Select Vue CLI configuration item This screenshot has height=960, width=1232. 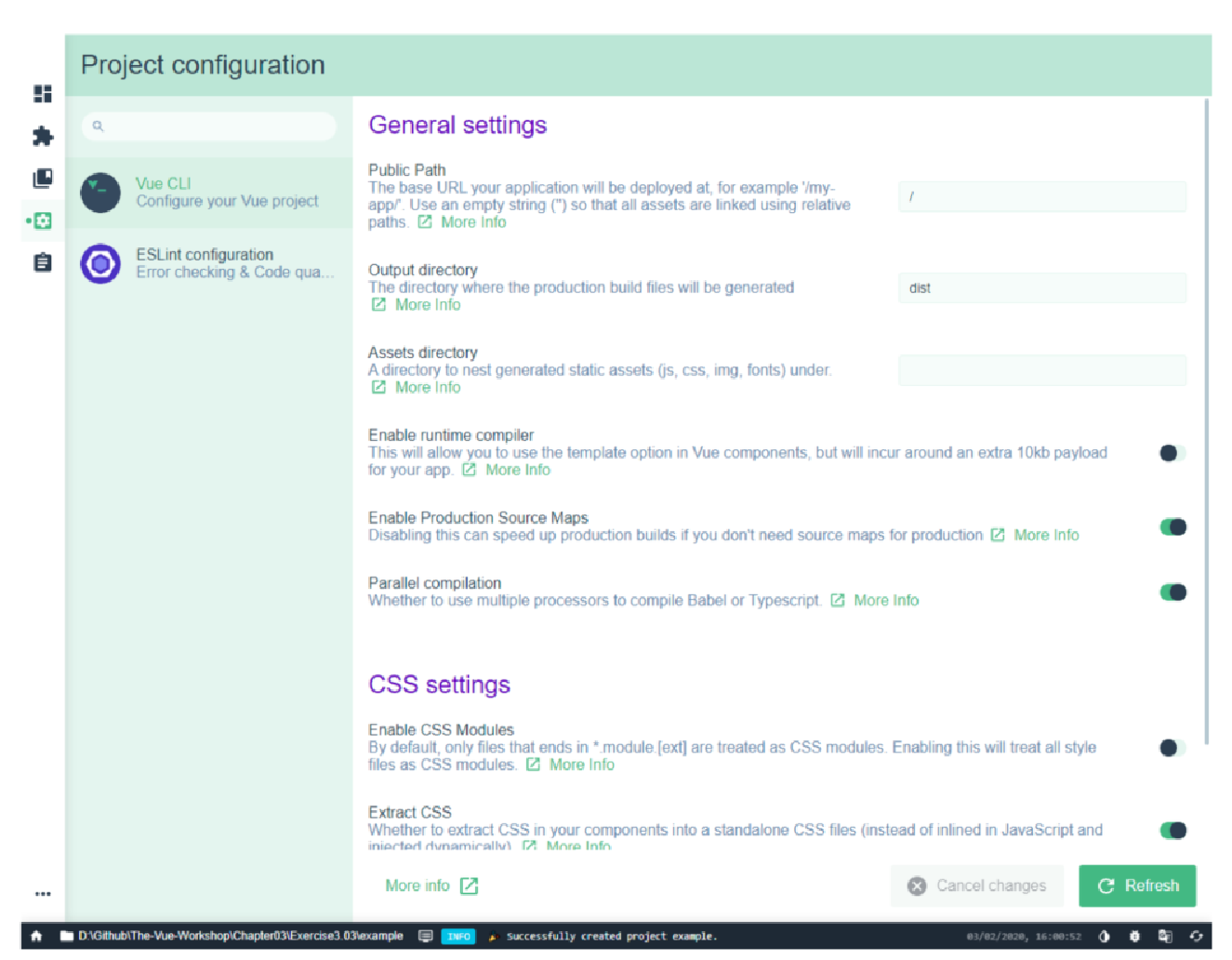pyautogui.click(x=209, y=193)
